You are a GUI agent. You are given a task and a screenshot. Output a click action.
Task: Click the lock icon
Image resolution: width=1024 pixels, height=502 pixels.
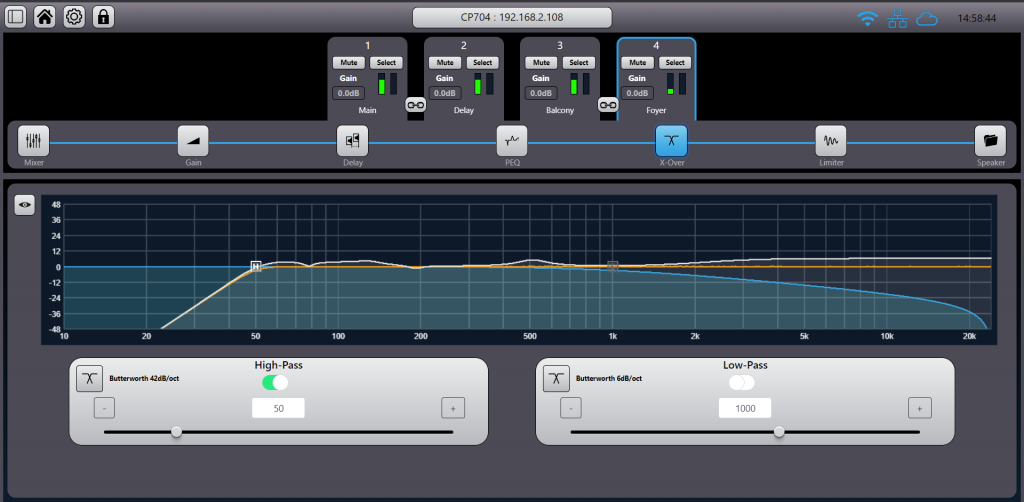click(103, 17)
